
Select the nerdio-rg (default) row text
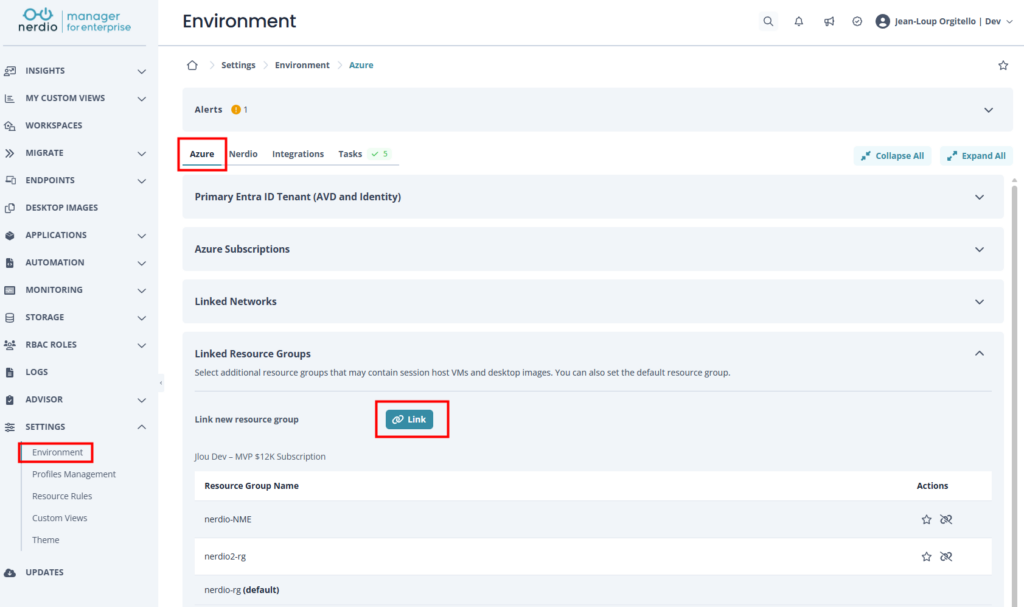tap(242, 590)
